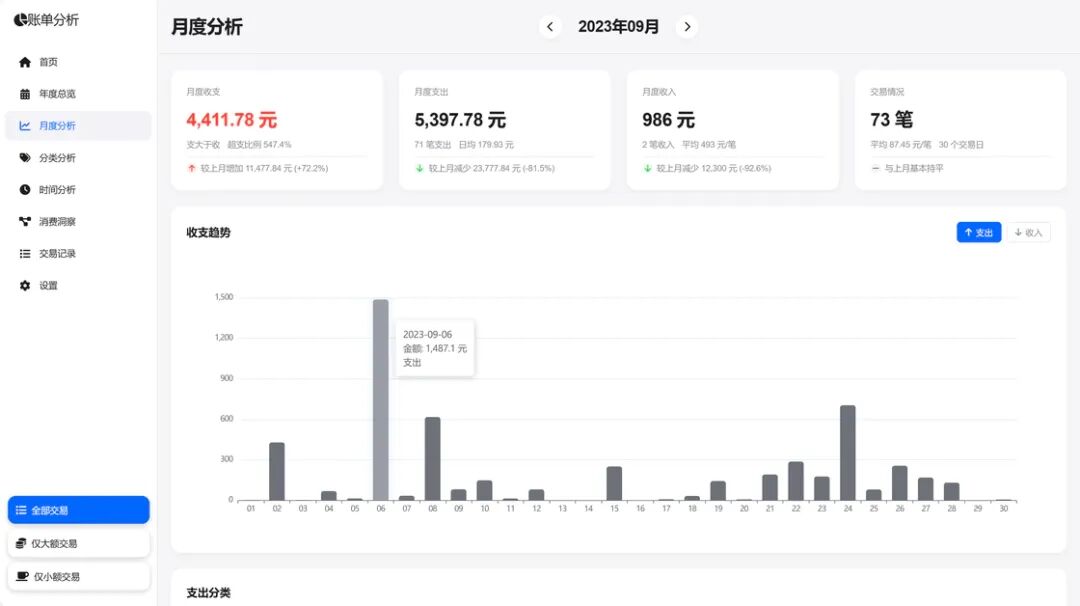Open 时间分析 in the sidebar
This screenshot has width=1080, height=606.
[79, 189]
